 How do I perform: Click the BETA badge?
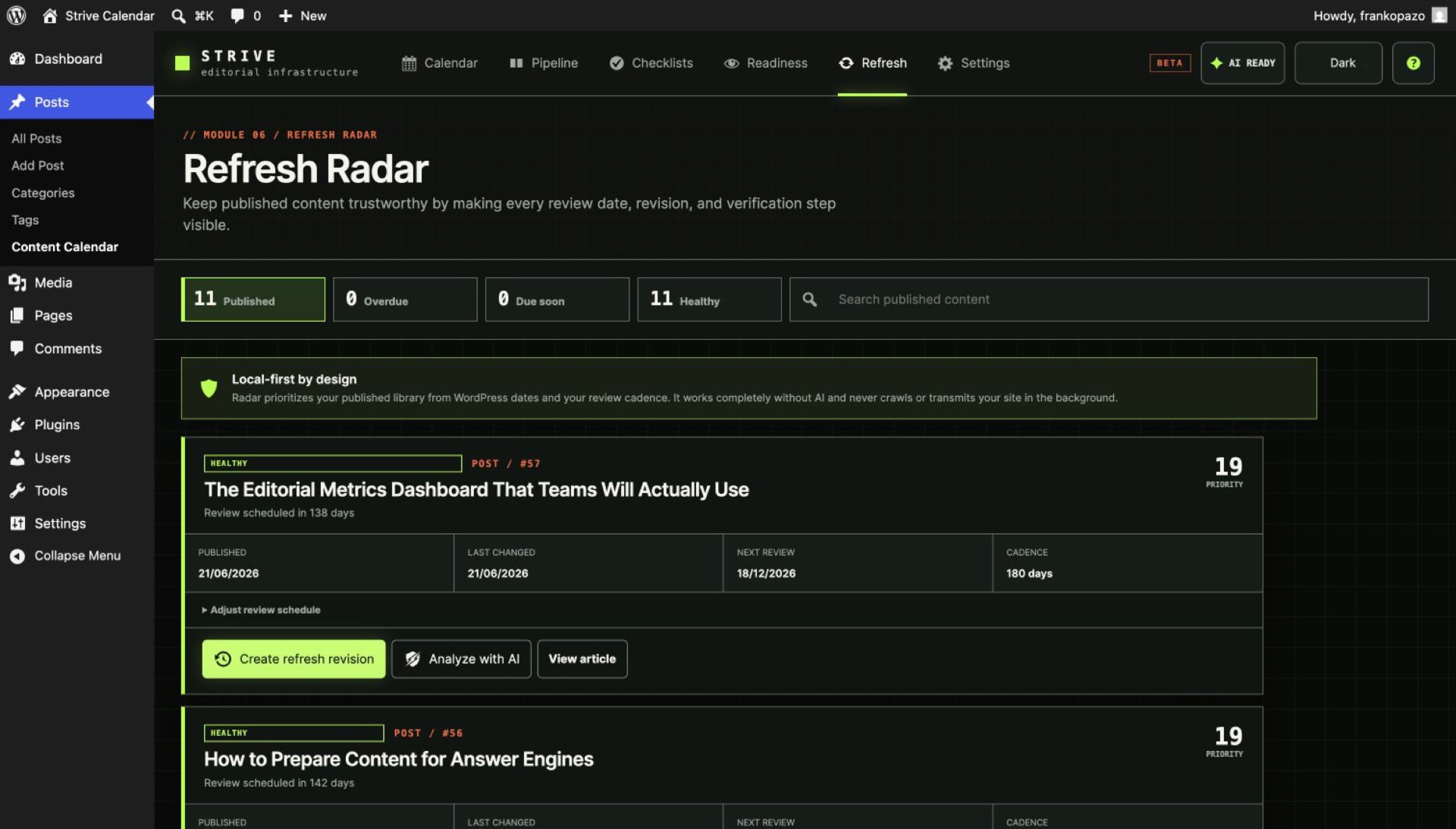coord(1169,63)
